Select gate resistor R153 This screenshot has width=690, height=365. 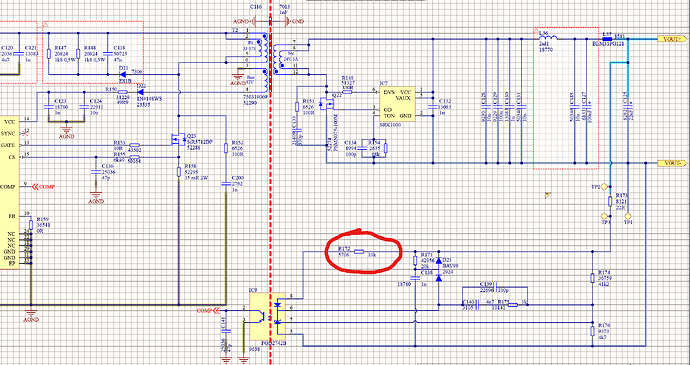tap(135, 145)
